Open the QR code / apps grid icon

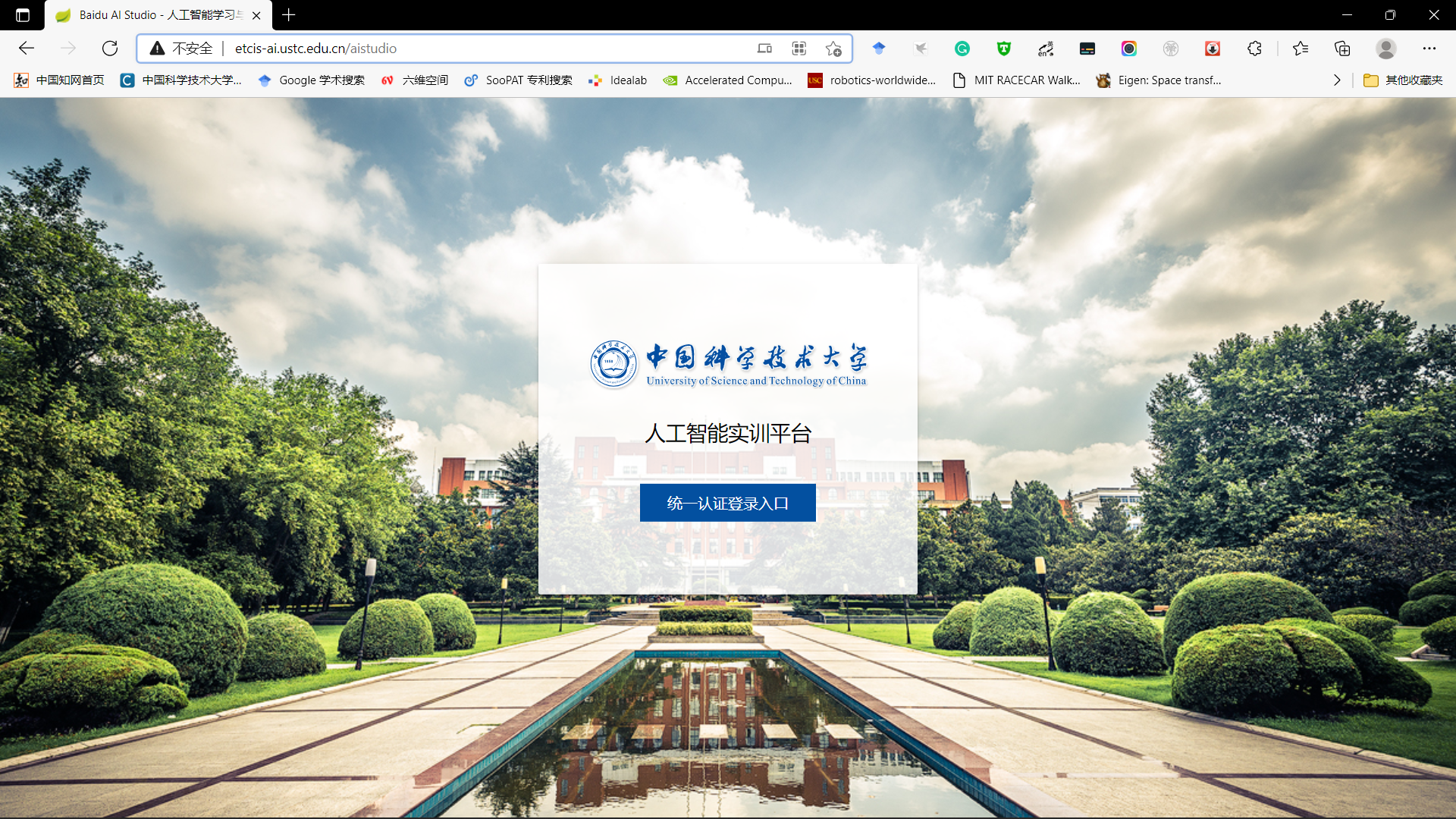(x=799, y=49)
